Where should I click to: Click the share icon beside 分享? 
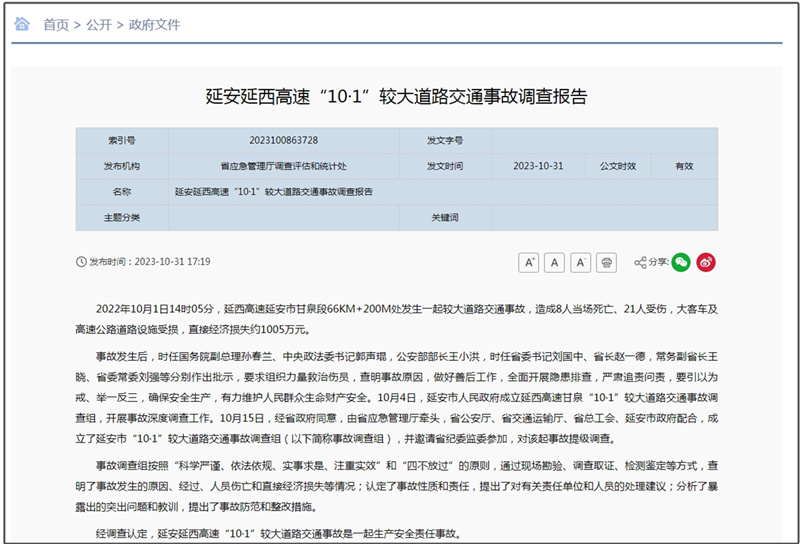click(x=640, y=262)
